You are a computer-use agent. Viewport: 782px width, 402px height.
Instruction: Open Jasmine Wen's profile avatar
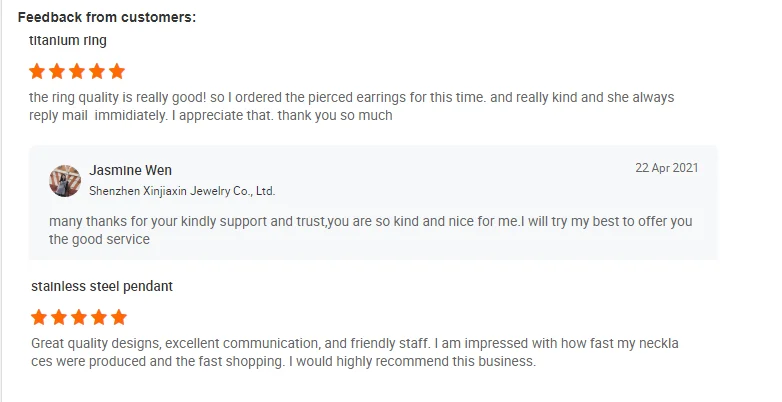click(x=65, y=180)
